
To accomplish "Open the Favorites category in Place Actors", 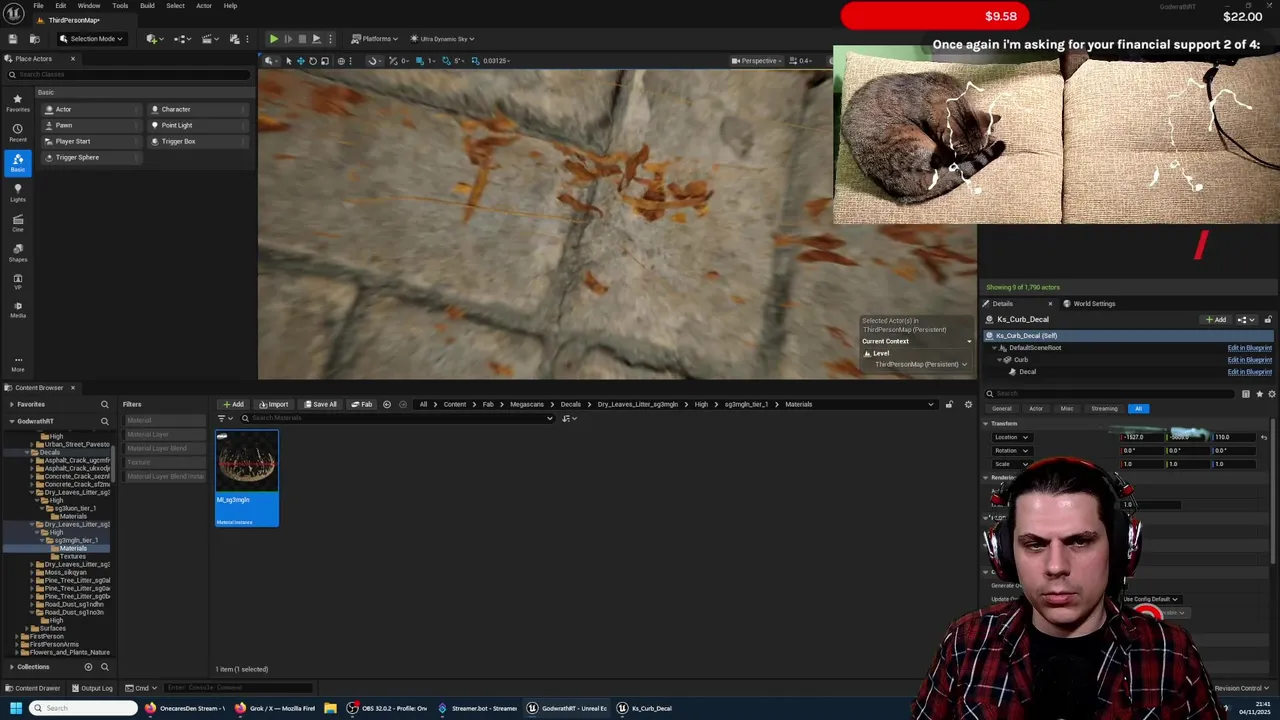I will coord(17,103).
